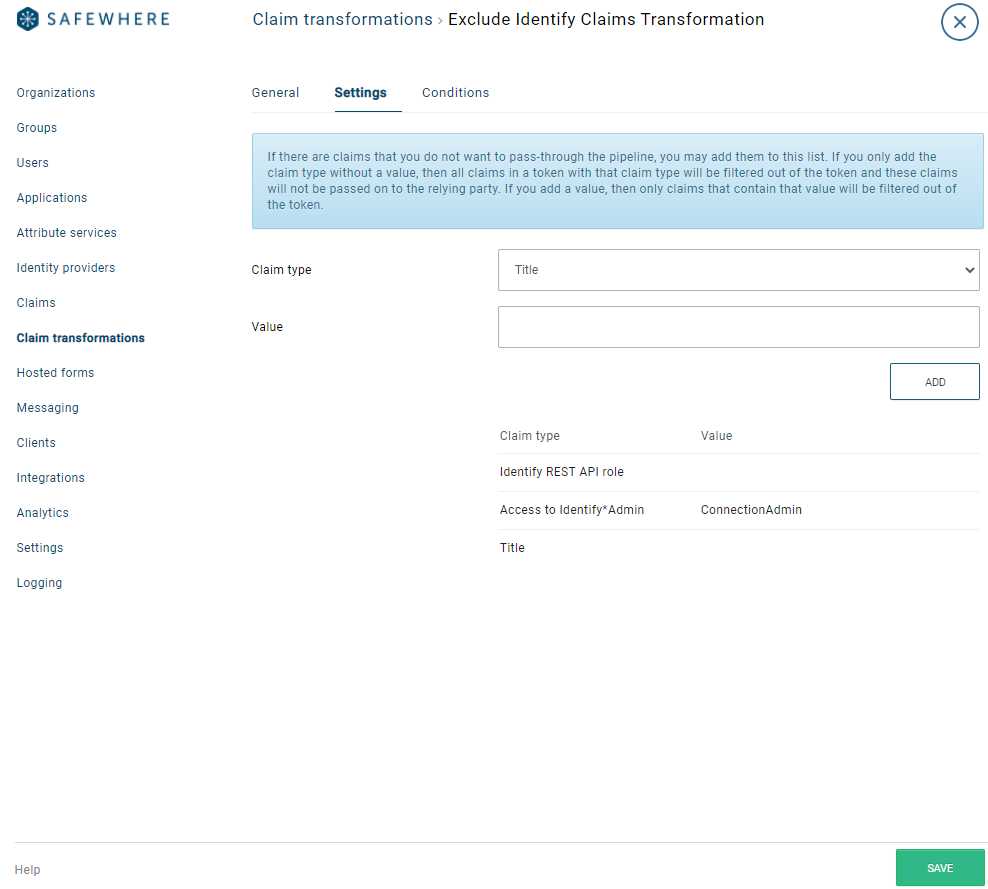
Task: Go to Organizations in the sidebar
Action: [55, 93]
